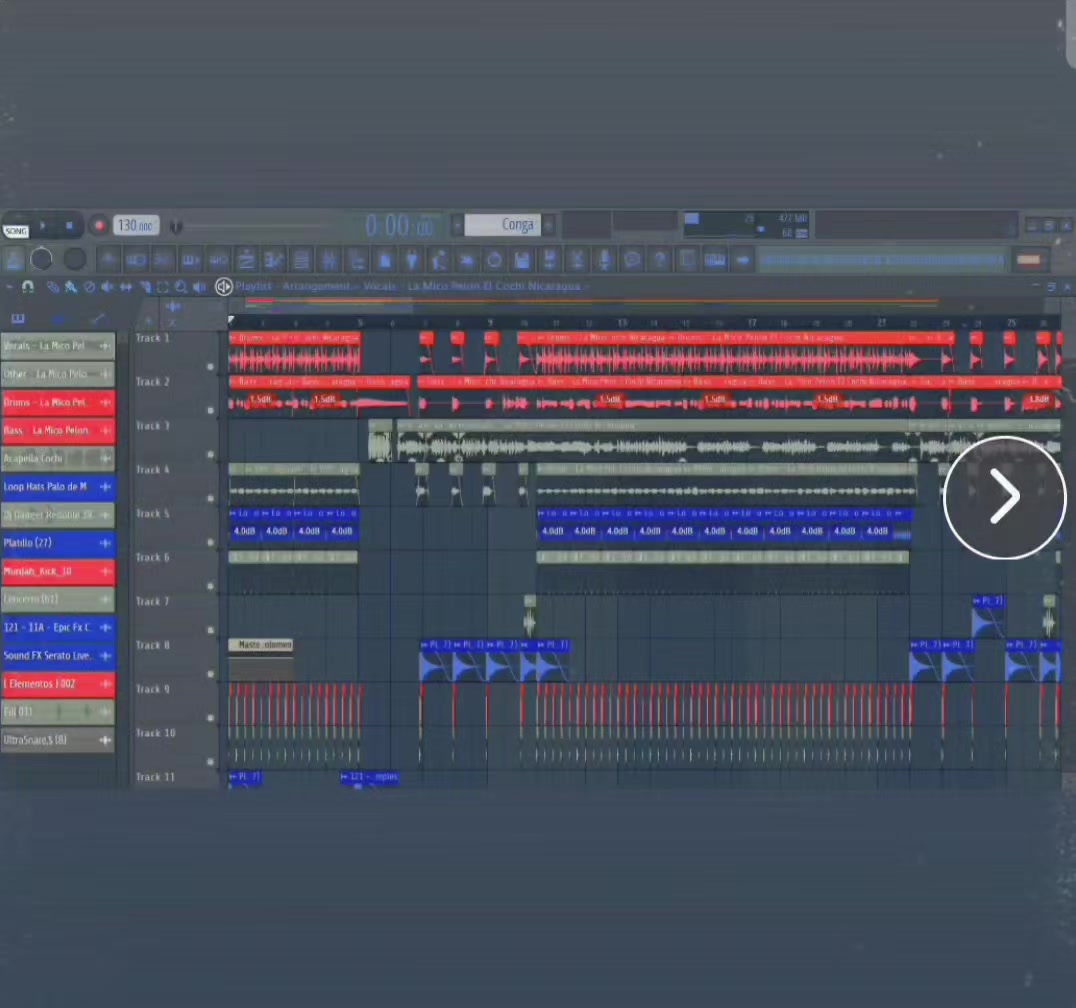Select "121 - 11A - Epic Fx C" item
This screenshot has height=1008, width=1076.
point(58,627)
